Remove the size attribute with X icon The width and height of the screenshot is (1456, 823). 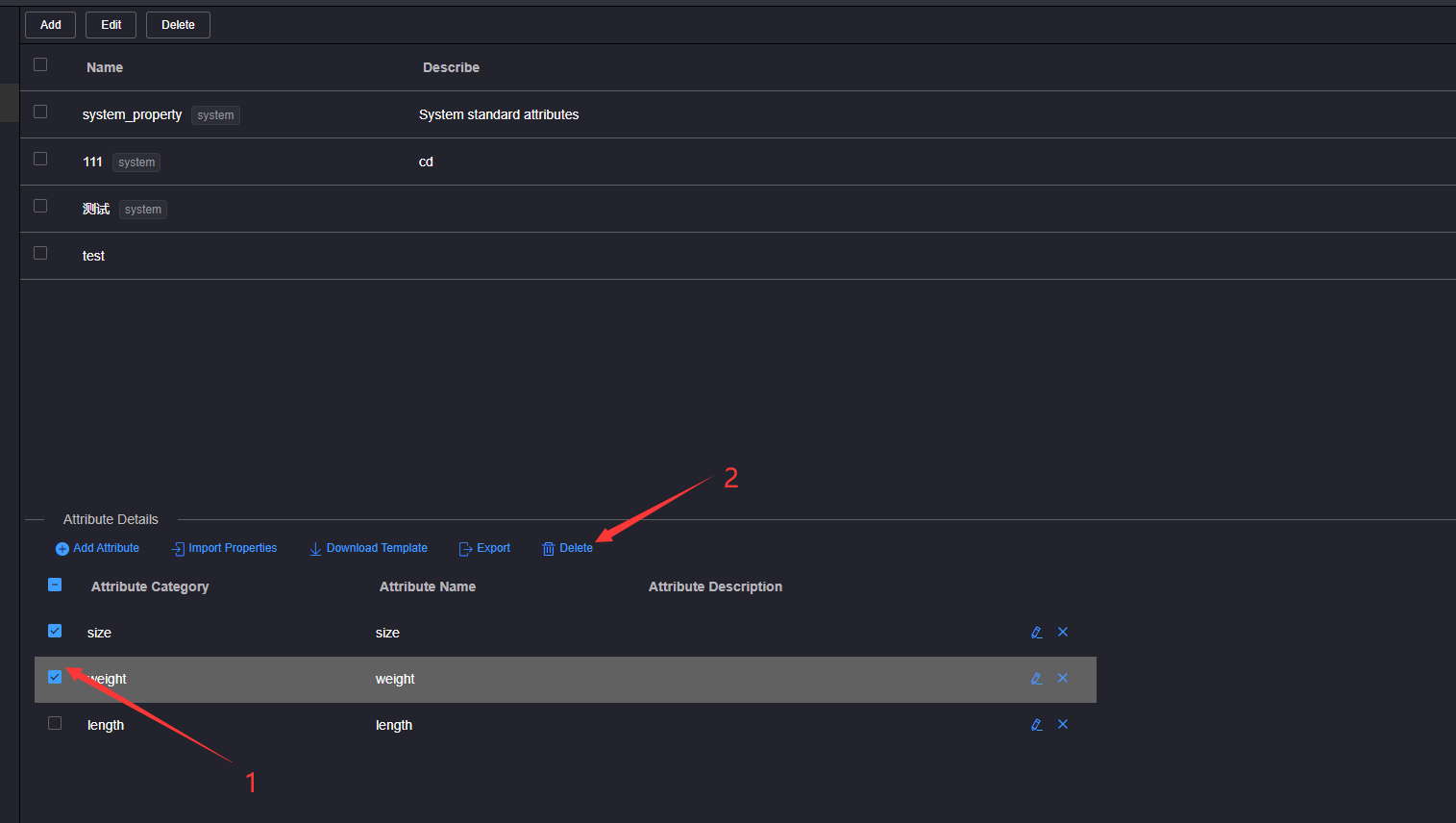[x=1063, y=632]
